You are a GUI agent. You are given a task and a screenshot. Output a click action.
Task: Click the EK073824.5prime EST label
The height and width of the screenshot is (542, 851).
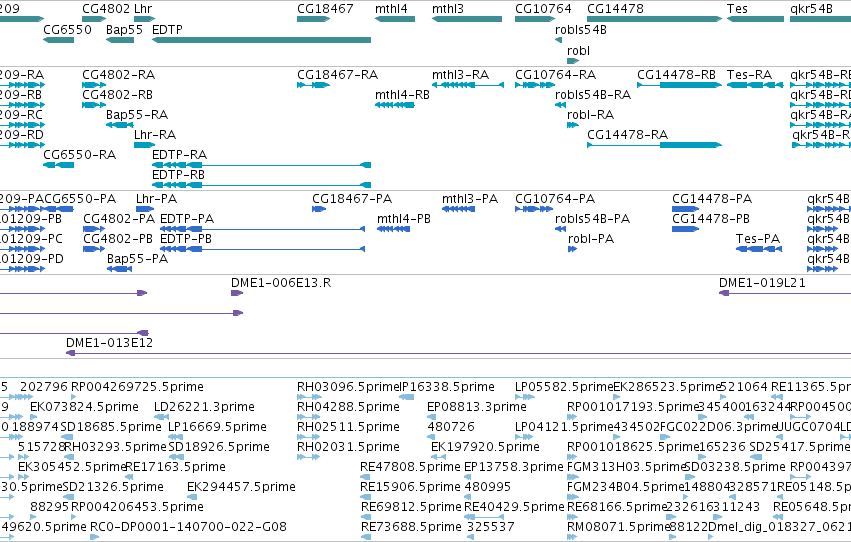(84, 407)
